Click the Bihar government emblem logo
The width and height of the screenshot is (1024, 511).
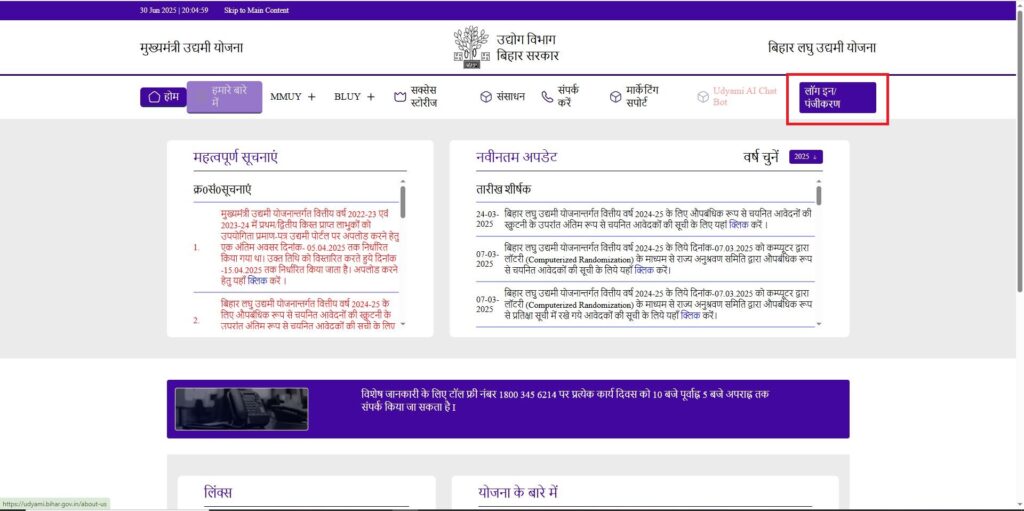click(x=471, y=47)
